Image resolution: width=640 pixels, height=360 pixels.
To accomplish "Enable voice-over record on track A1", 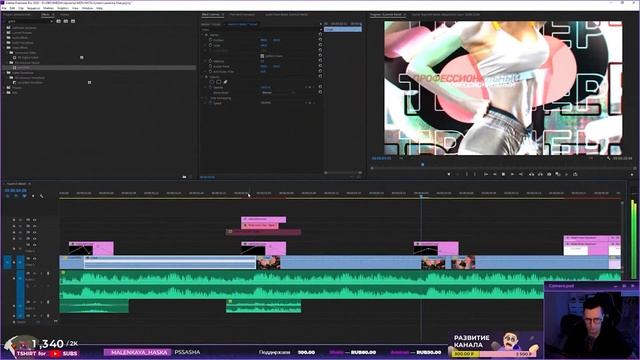I will [48, 273].
